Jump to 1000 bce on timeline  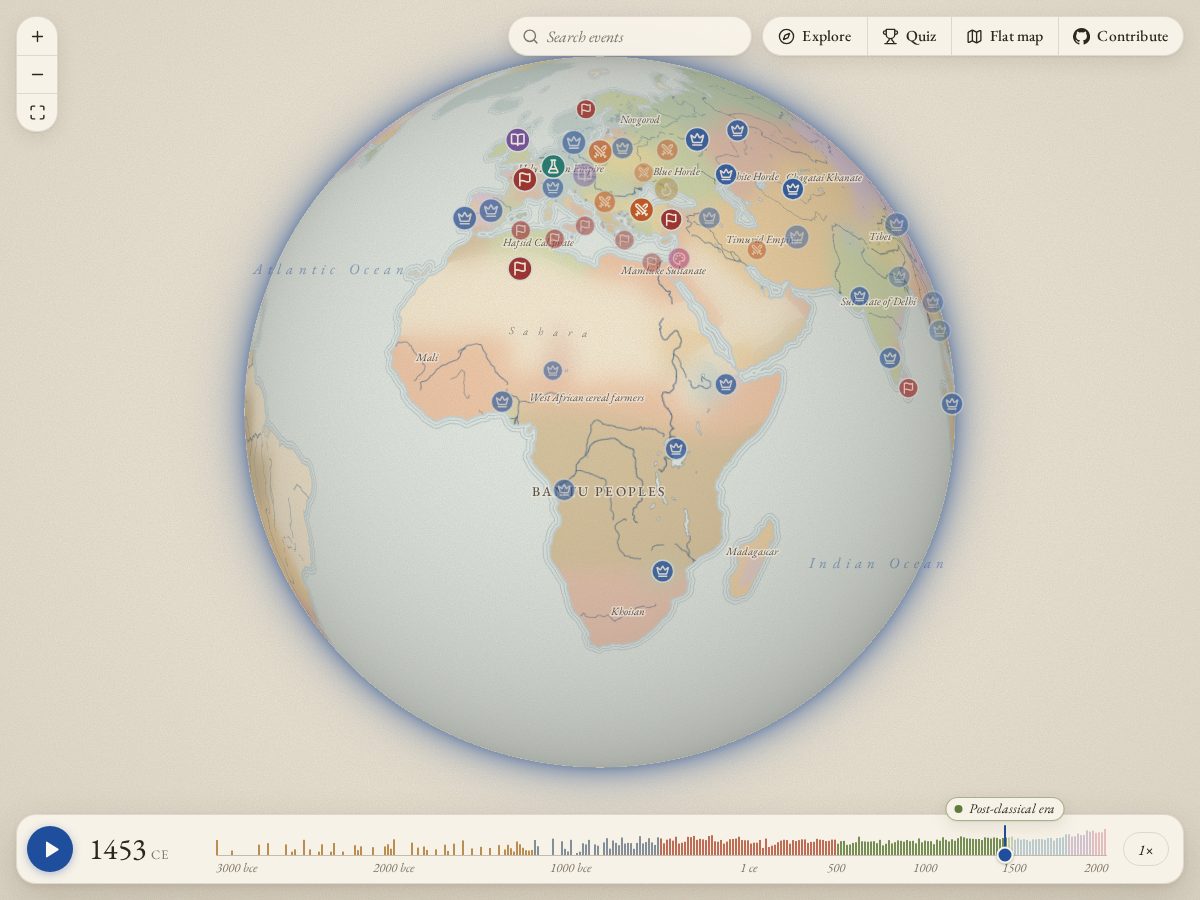click(x=571, y=868)
